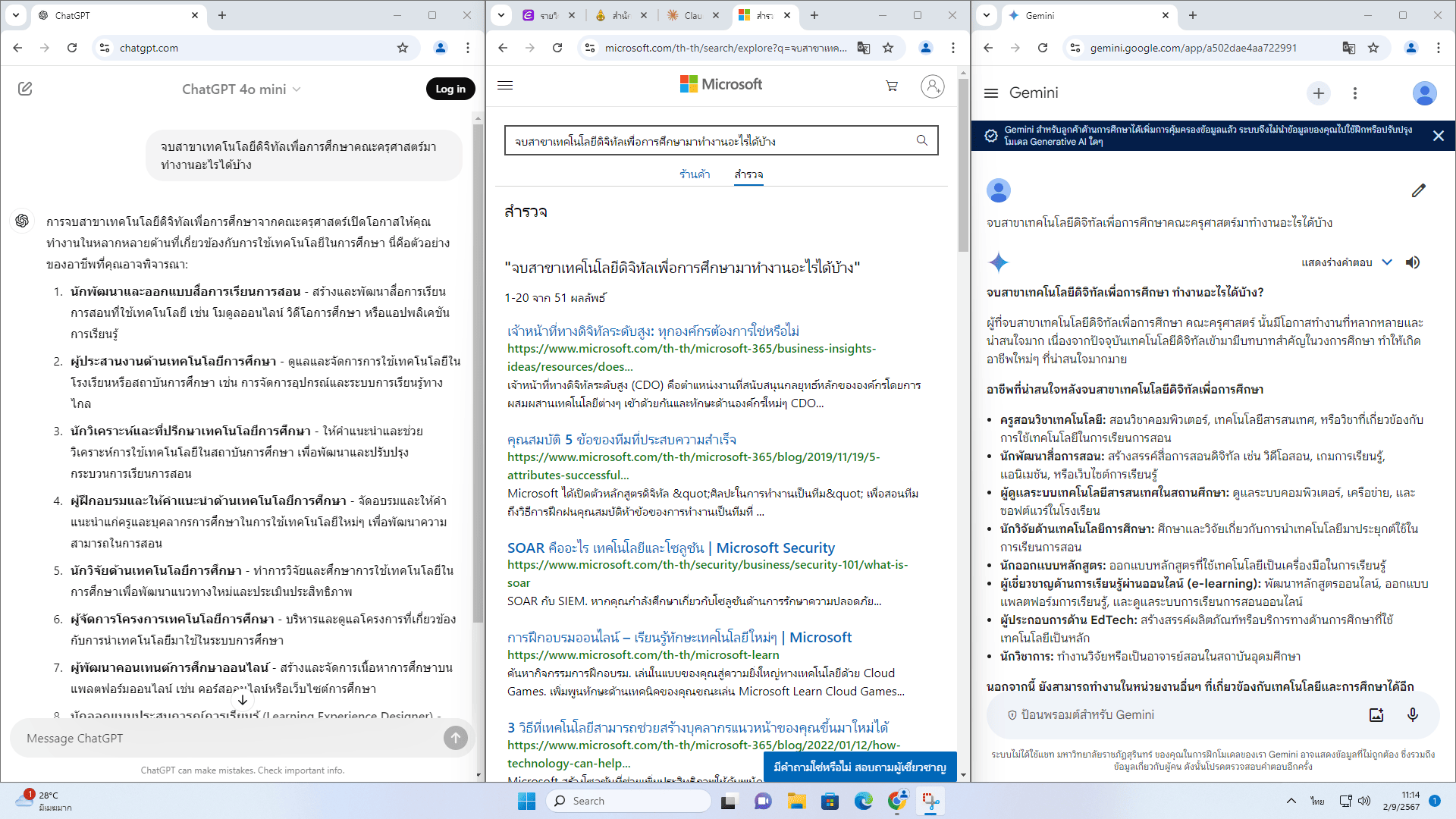Screen dimensions: 1456x819
Task: Click the Microsoft shopping cart icon
Action: pyautogui.click(x=892, y=86)
